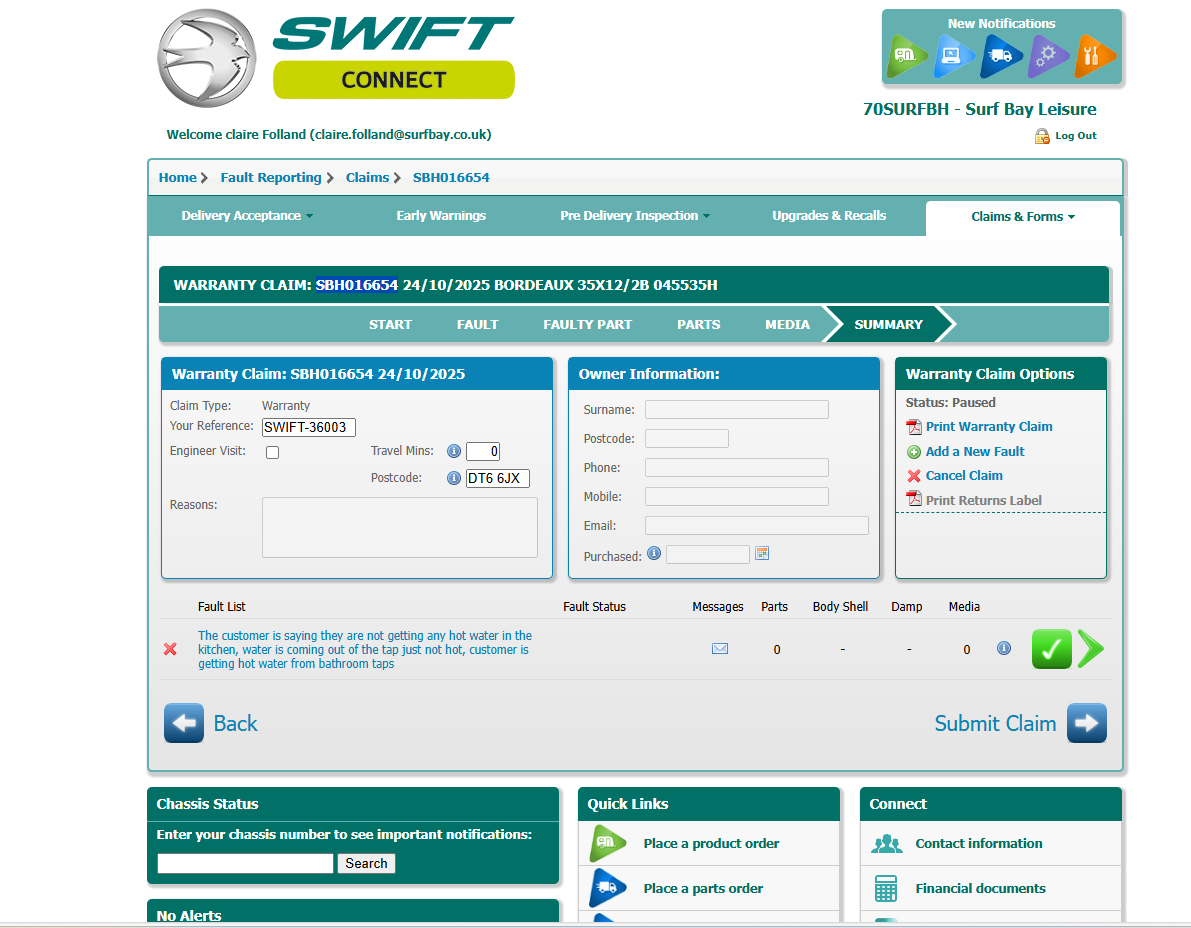Image resolution: width=1191 pixels, height=928 pixels.
Task: Click the claim Postcode DT6 6JX field
Action: (498, 478)
